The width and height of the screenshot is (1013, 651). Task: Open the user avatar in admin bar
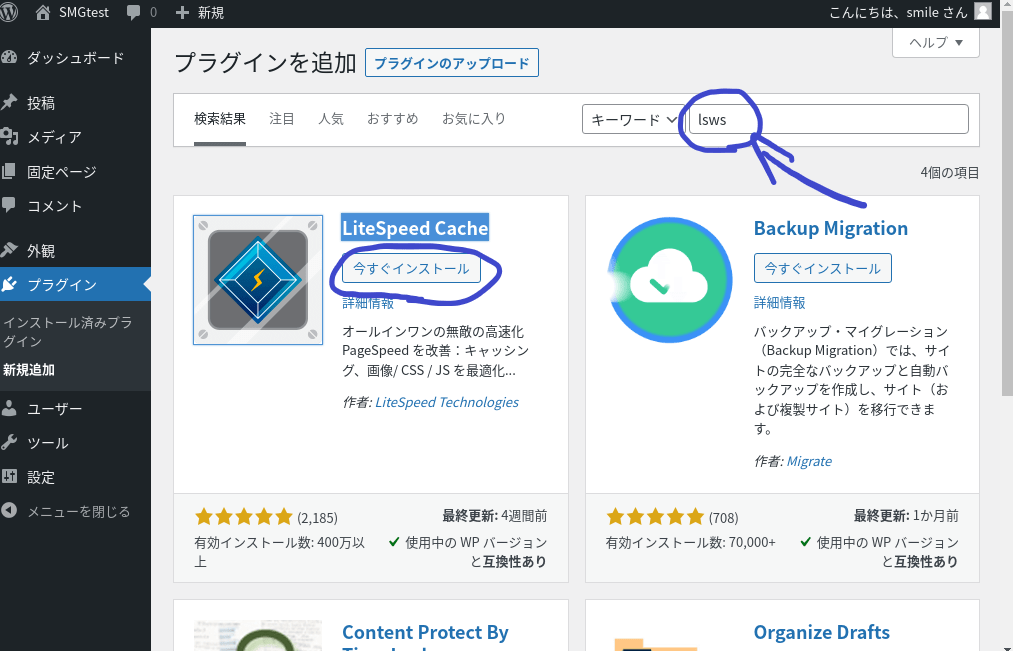pyautogui.click(x=983, y=12)
